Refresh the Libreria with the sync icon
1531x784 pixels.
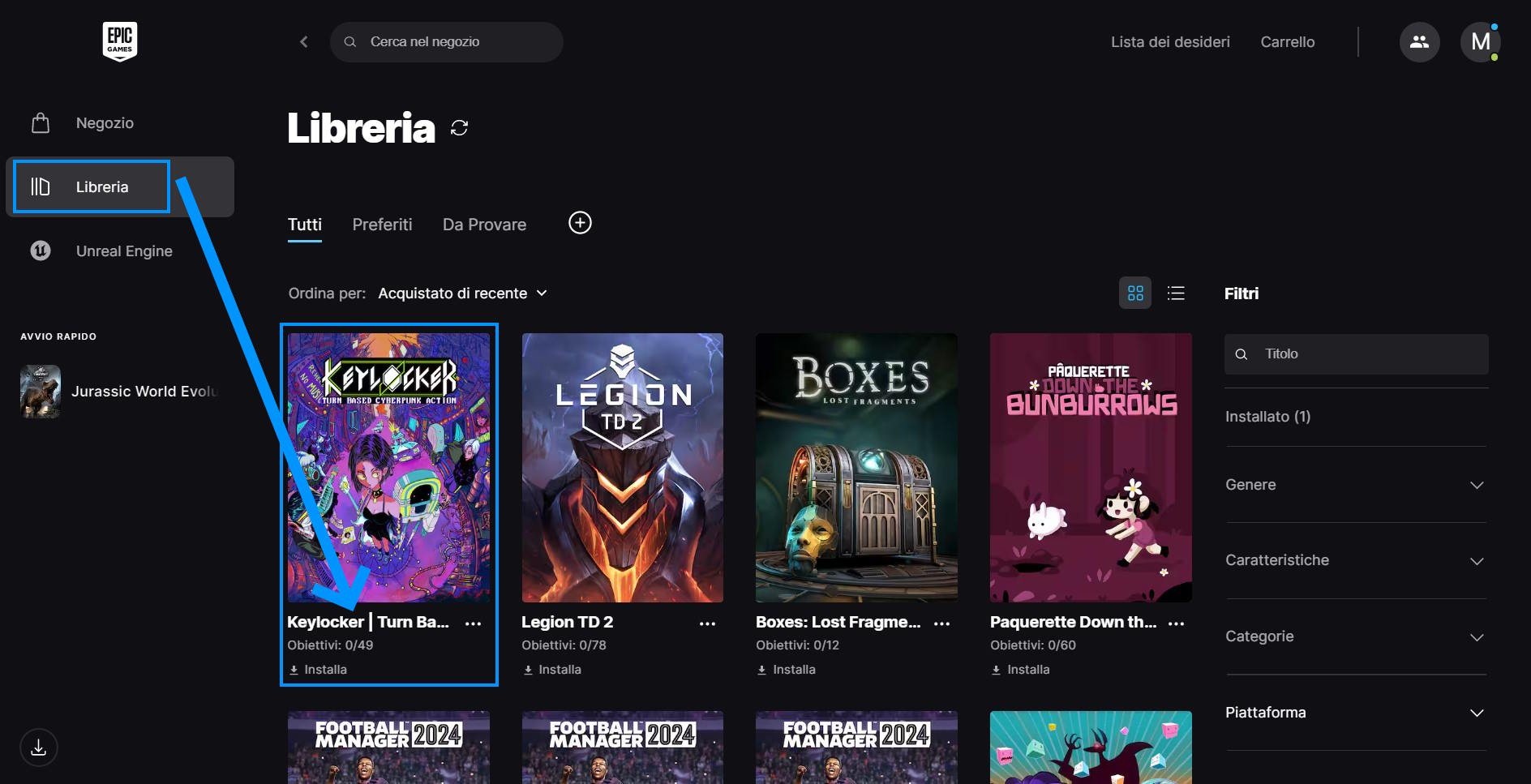click(x=459, y=128)
